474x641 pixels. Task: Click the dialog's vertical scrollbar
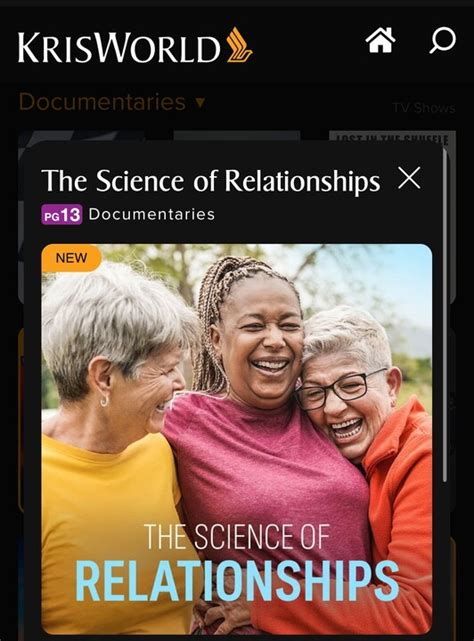tap(445, 319)
